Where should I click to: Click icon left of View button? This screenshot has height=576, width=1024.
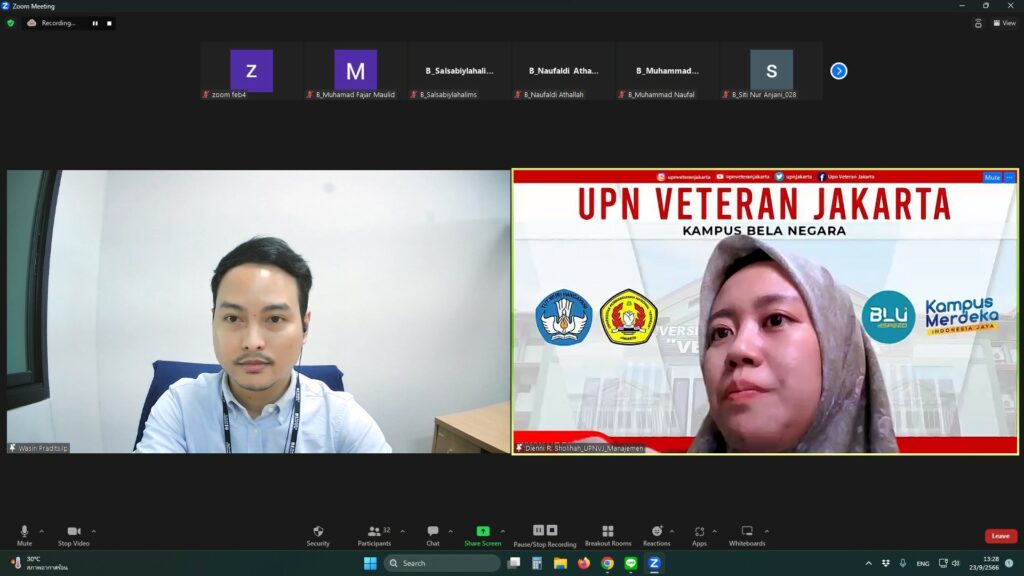pyautogui.click(x=978, y=23)
